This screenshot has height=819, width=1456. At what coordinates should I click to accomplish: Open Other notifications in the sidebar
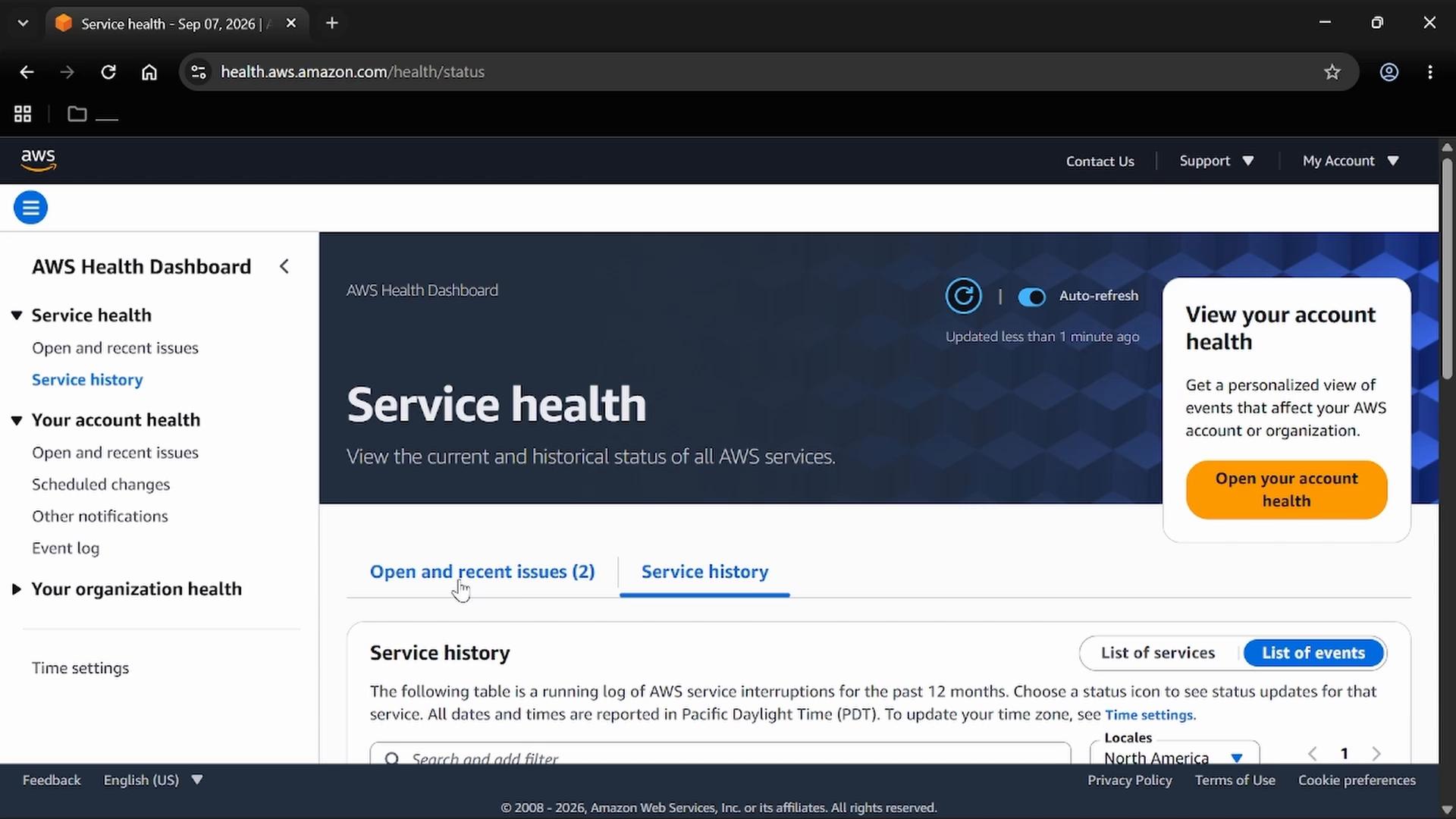click(100, 516)
